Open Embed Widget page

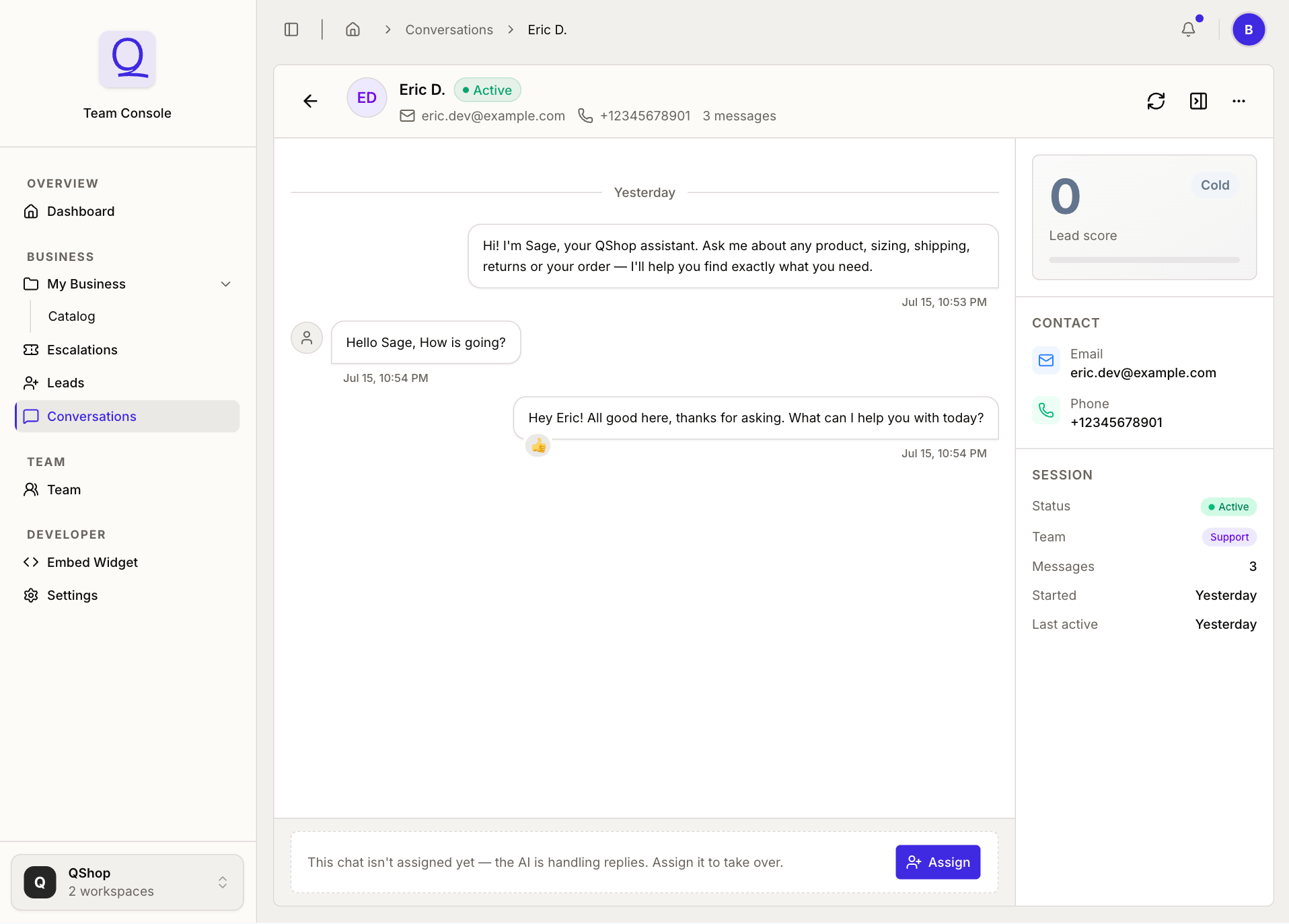(127, 562)
